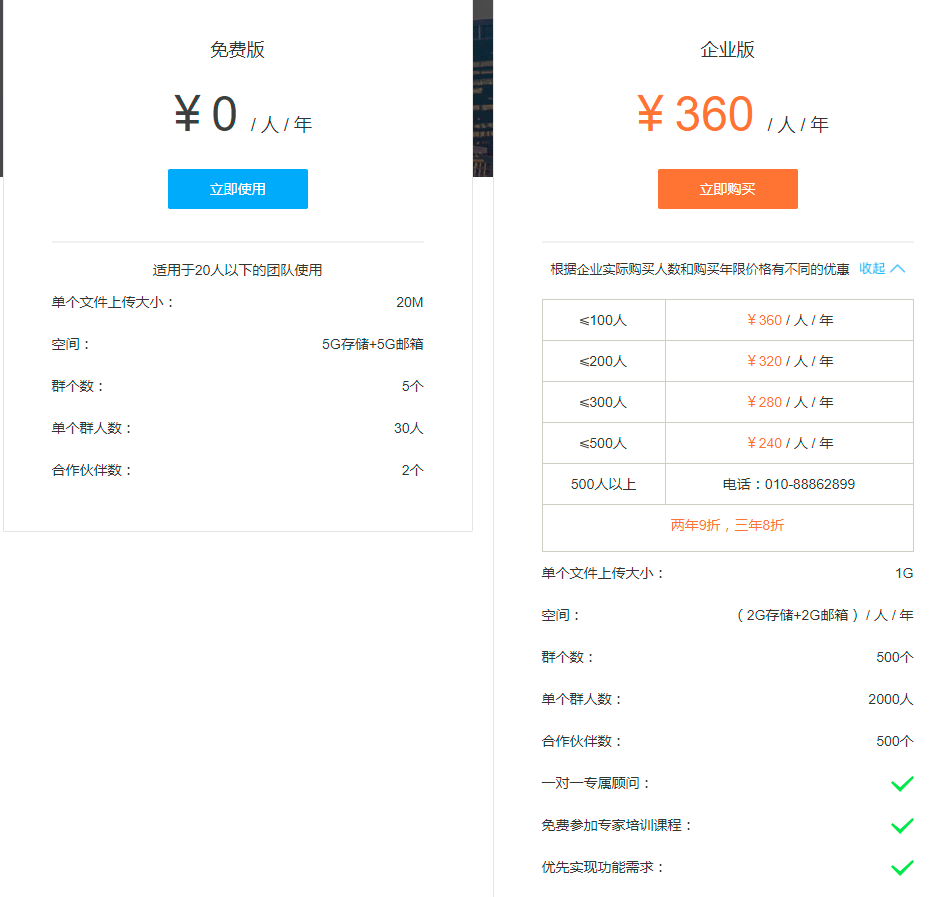The image size is (931, 897).
Task: Click the 两年9折，三年8折 discount text
Action: point(727,525)
